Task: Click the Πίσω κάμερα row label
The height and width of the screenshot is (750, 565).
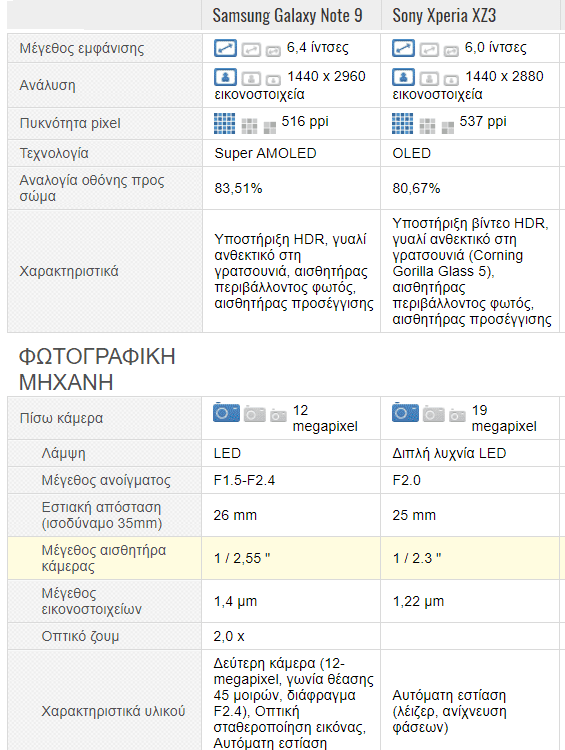Action: click(61, 418)
